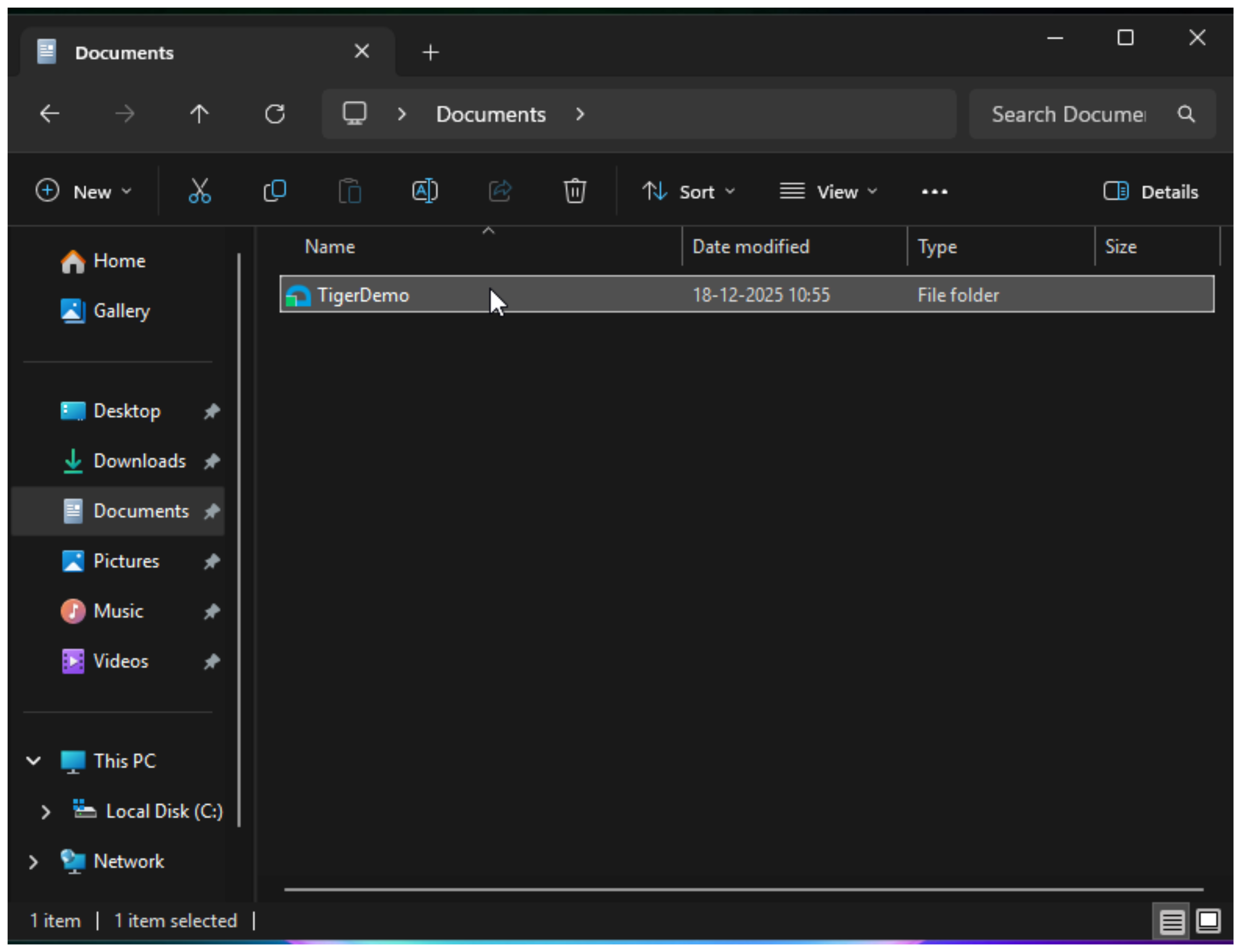Click the Refresh button

275,114
